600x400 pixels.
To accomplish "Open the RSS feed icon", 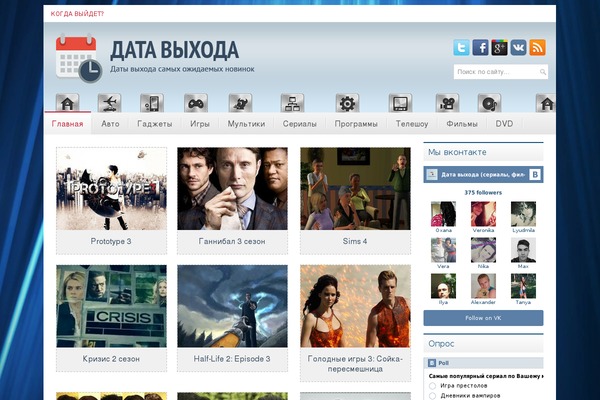I will pos(537,47).
